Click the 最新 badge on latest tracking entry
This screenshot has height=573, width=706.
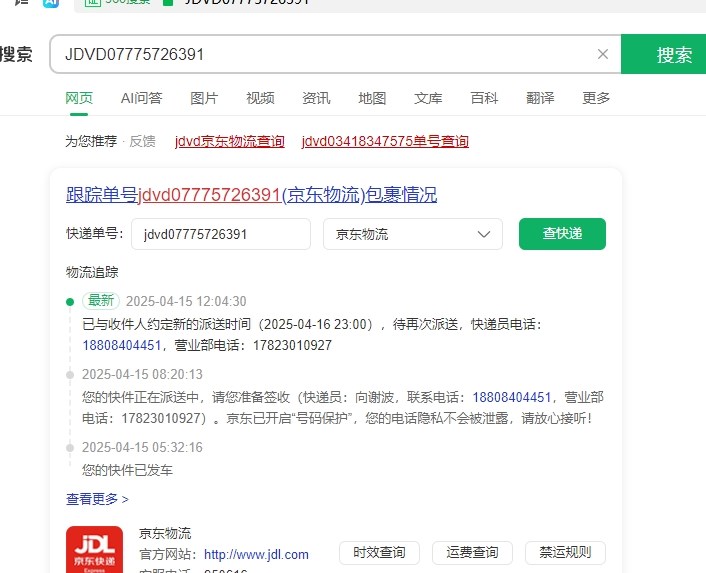(x=101, y=301)
